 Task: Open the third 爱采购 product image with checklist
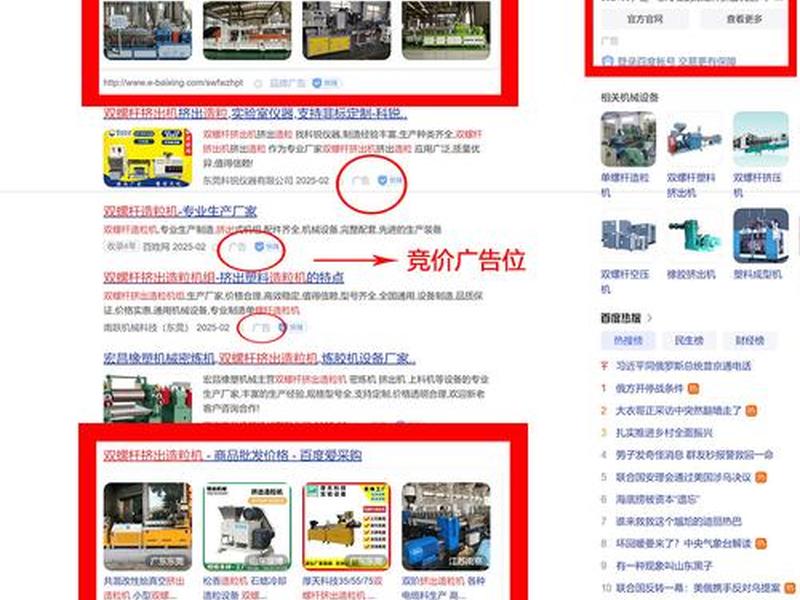click(x=346, y=527)
